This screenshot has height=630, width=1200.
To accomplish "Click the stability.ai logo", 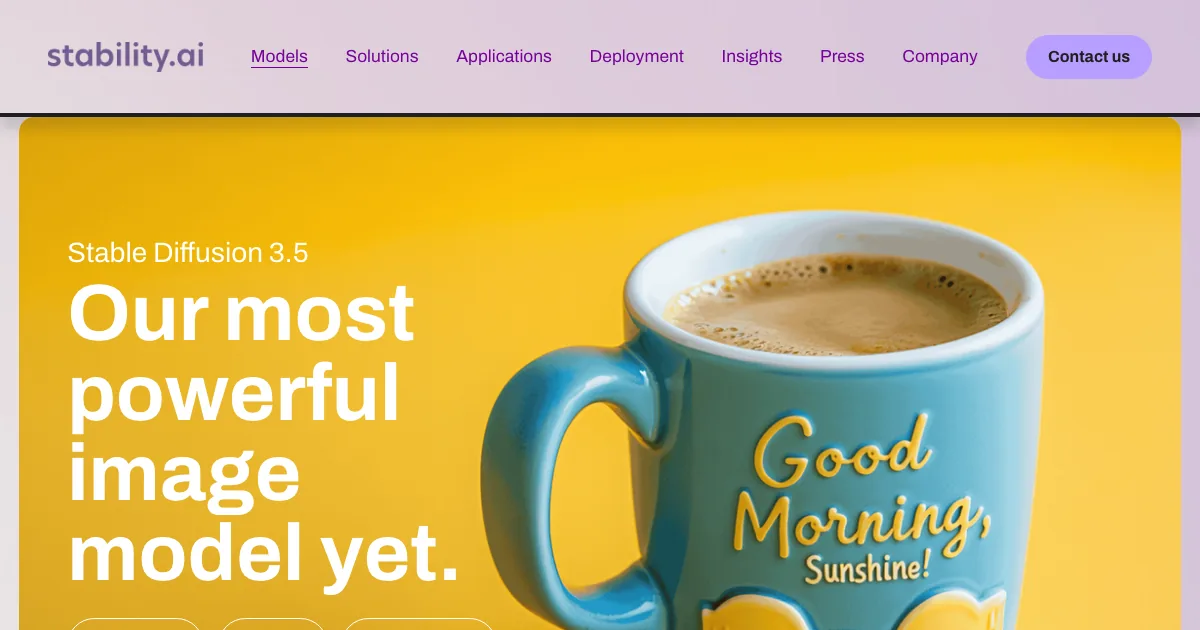I will (x=125, y=56).
